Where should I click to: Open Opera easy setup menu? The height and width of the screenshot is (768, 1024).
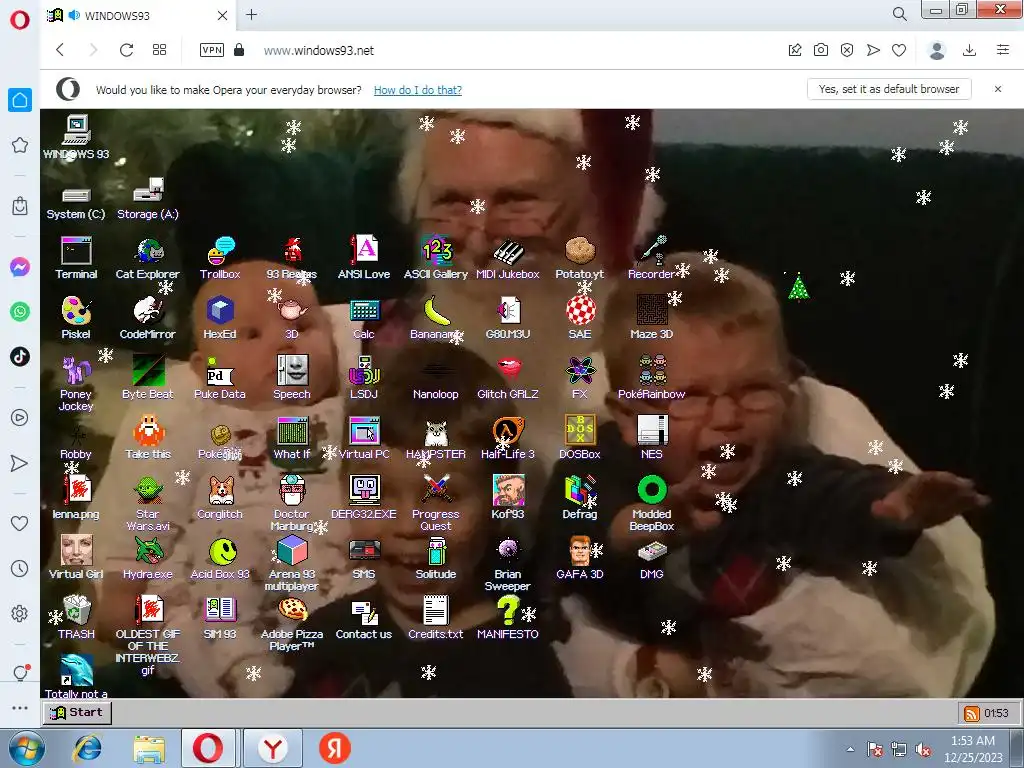click(1002, 50)
